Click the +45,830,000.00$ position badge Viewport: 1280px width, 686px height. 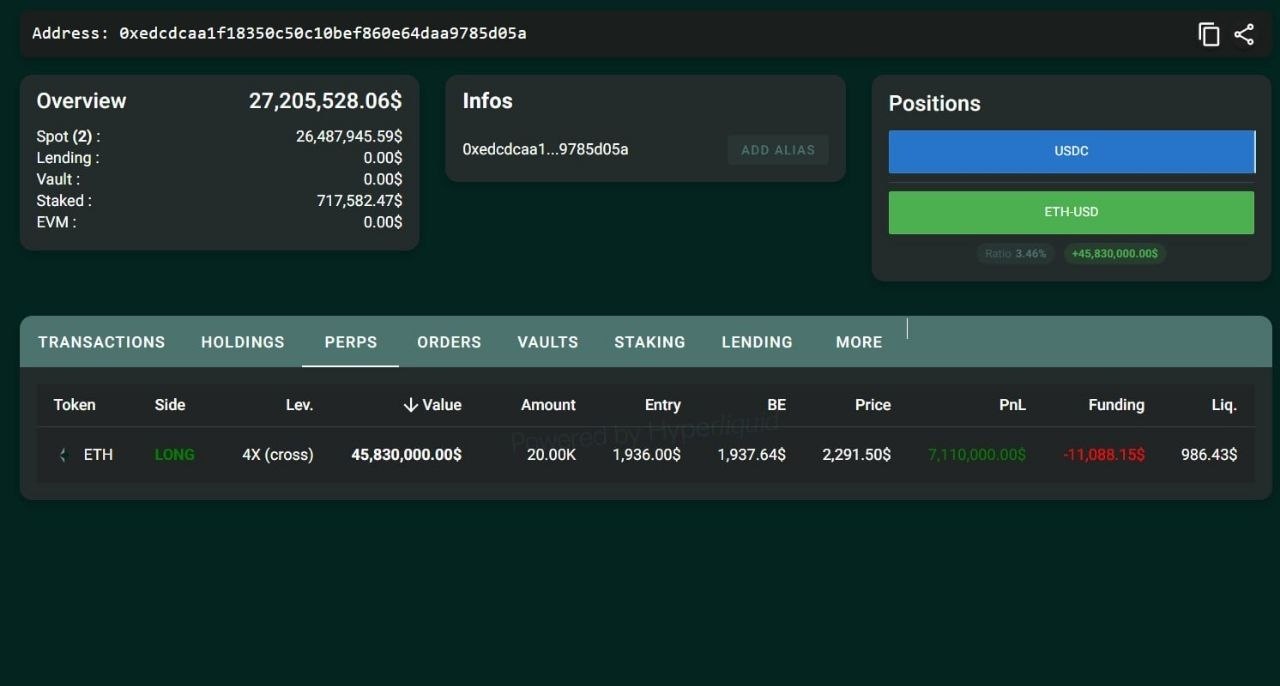click(x=1114, y=254)
